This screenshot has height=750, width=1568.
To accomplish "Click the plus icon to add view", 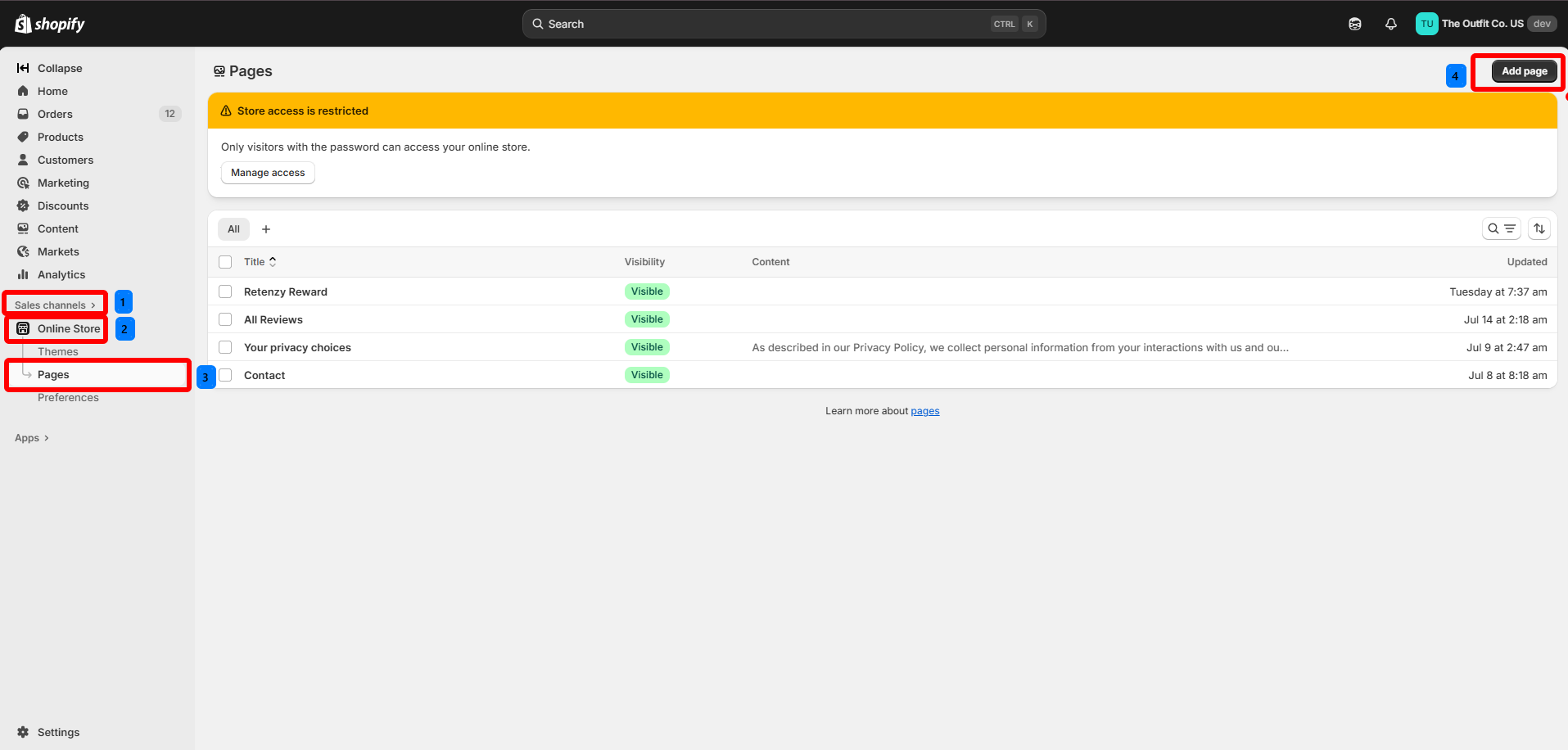I will pos(266,229).
